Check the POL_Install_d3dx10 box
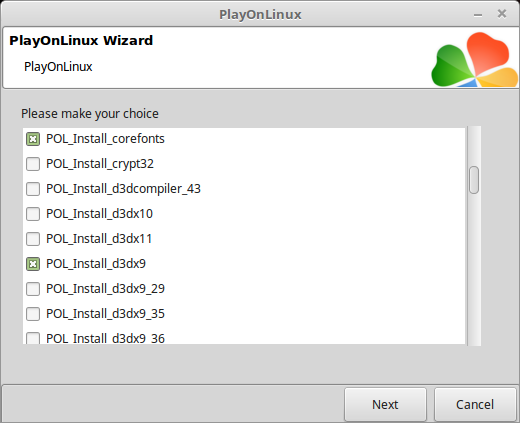 (33, 214)
